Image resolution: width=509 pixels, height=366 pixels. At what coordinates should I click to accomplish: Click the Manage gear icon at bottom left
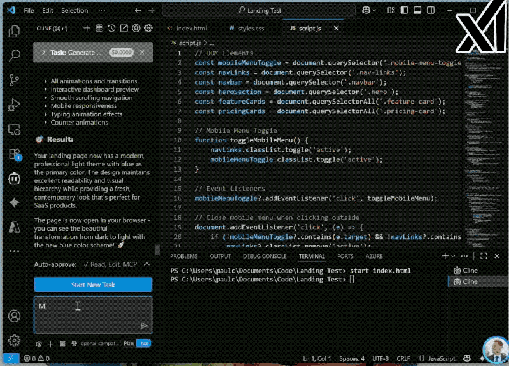[14, 340]
